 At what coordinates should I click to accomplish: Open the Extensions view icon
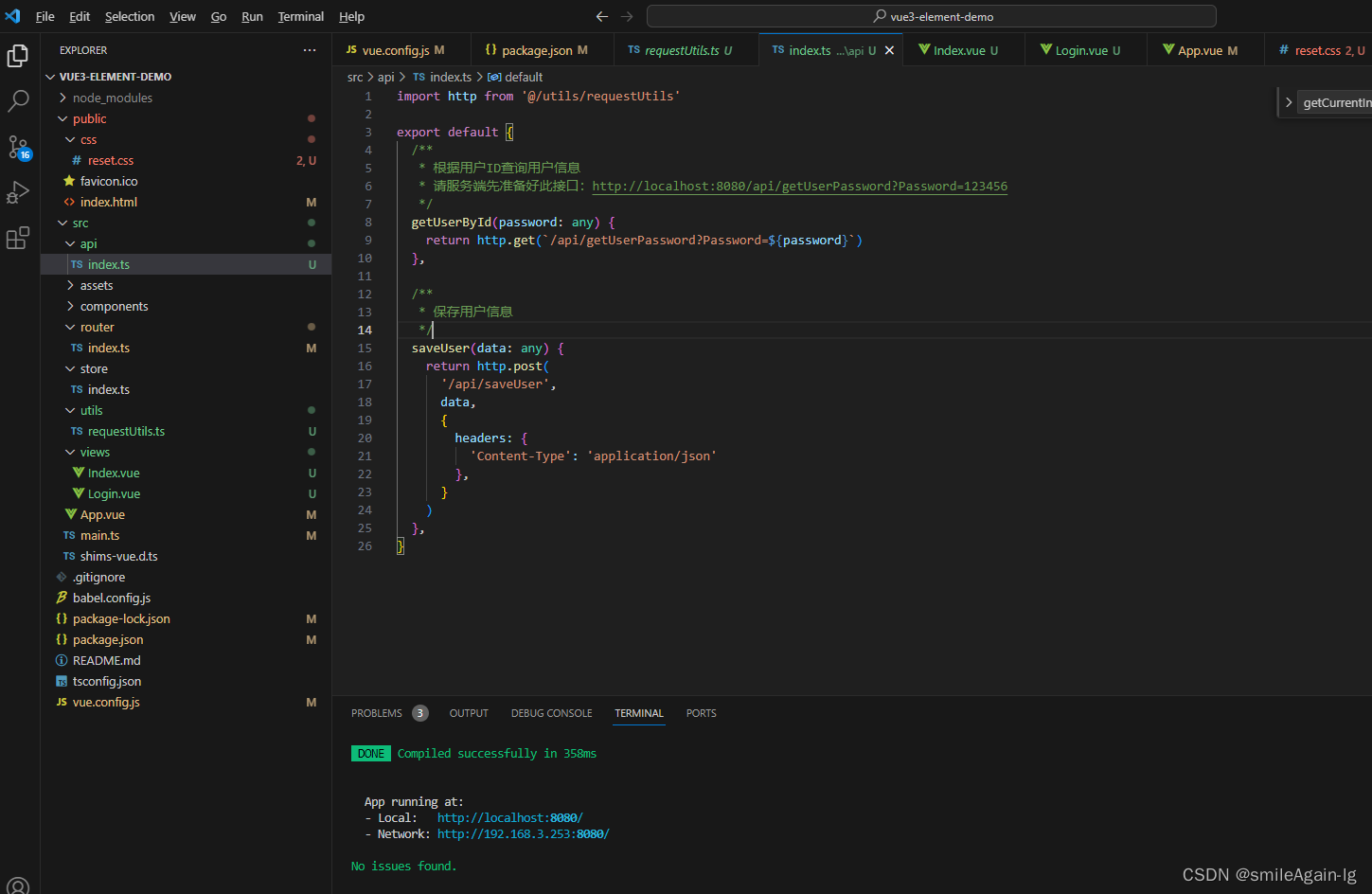click(18, 238)
